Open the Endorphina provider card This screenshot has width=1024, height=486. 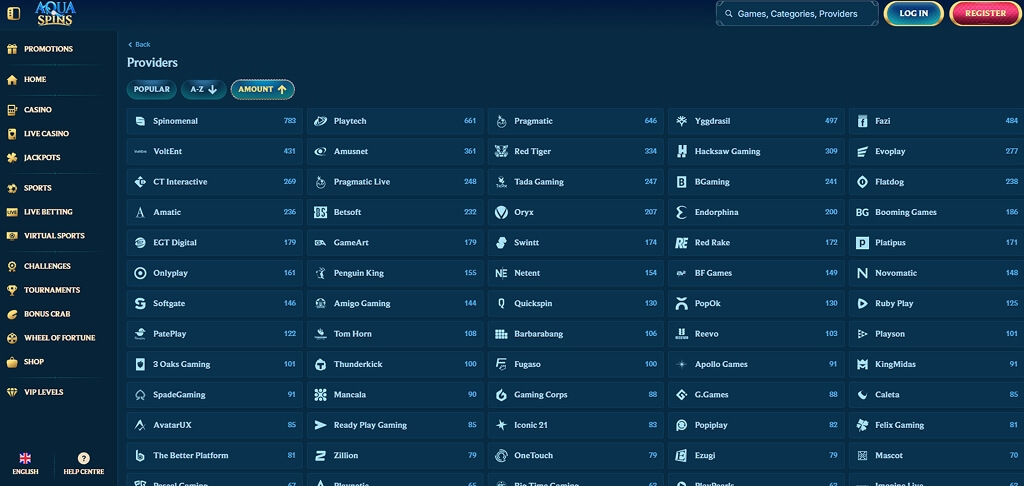click(756, 212)
